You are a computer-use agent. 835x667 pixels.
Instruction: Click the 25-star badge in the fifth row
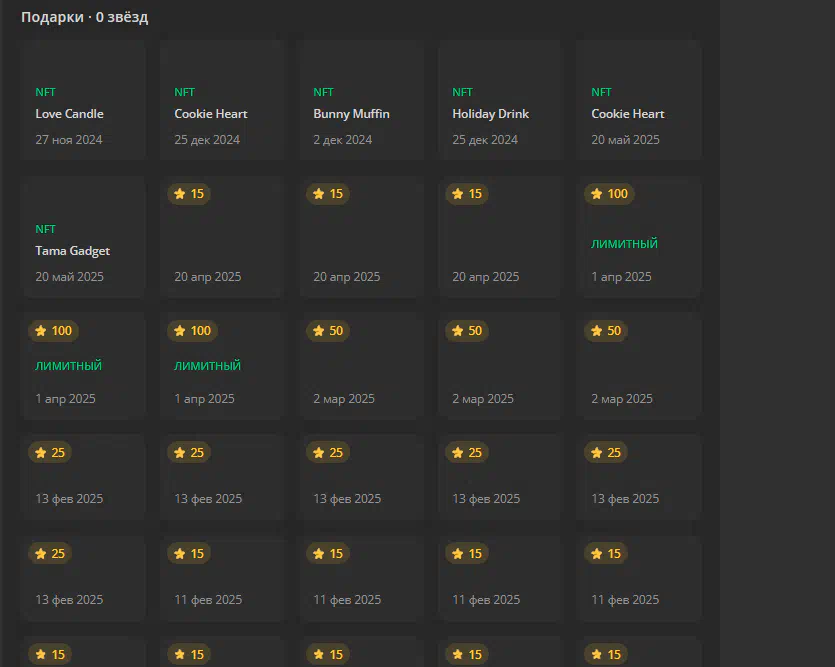(50, 554)
